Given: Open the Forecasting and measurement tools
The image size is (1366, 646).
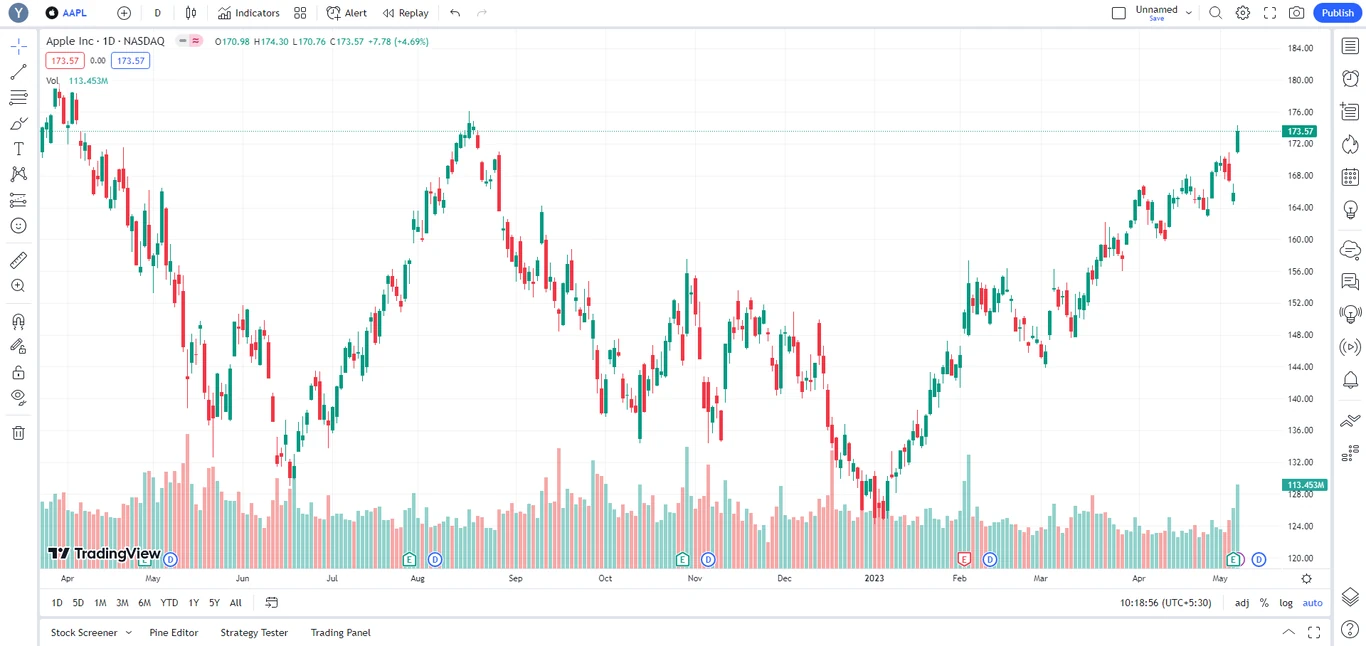Looking at the screenshot, I should 18,200.
